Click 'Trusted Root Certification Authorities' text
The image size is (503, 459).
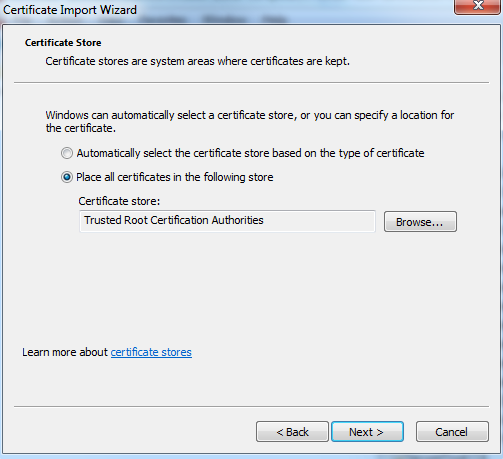pyautogui.click(x=174, y=220)
